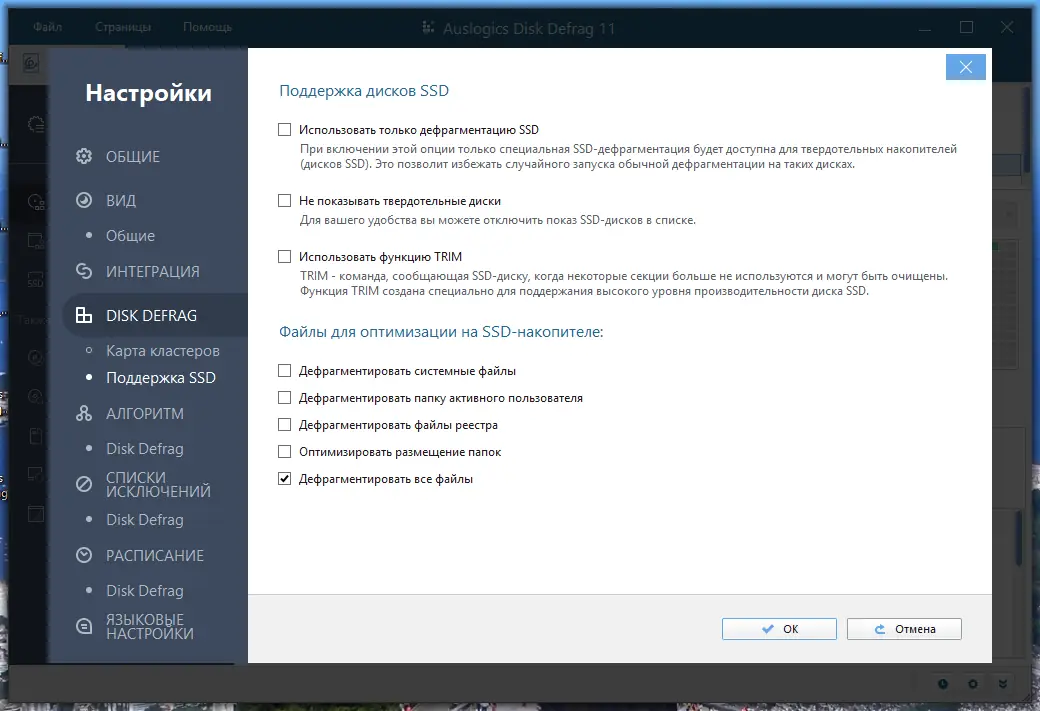Click 'Файлы для оптимизации на SSD-накопителе:' heading
Screen dimensions: 1040x711
(x=441, y=332)
